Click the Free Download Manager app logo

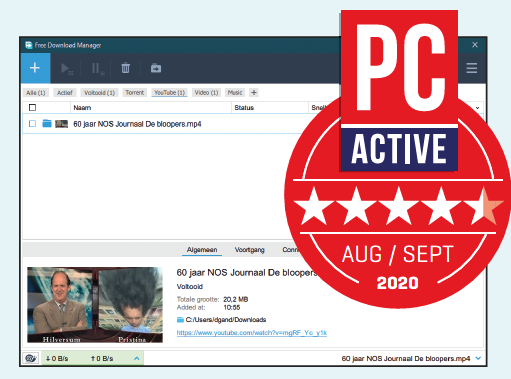coord(29,45)
